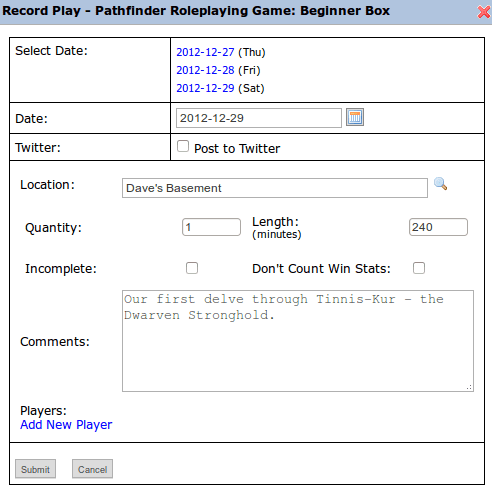Click the location search magnifier icon
The image size is (492, 490).
point(440,184)
